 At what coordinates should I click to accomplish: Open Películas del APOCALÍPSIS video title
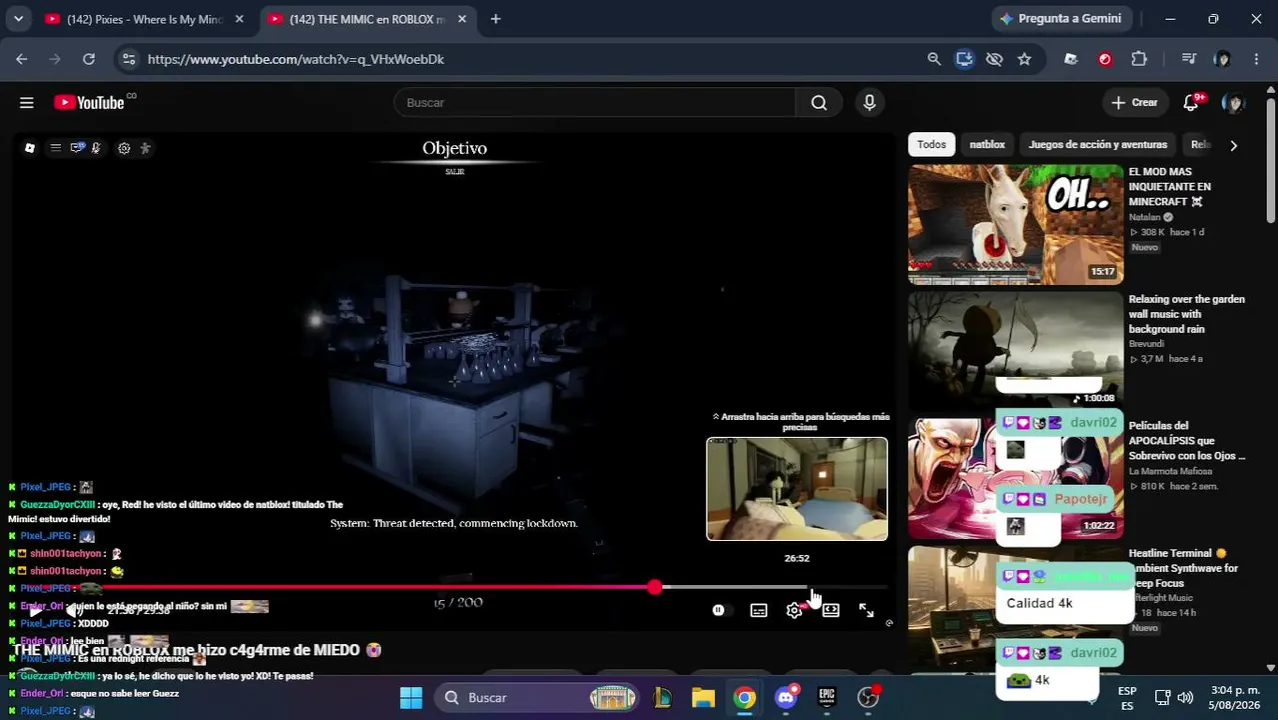click(x=1187, y=441)
